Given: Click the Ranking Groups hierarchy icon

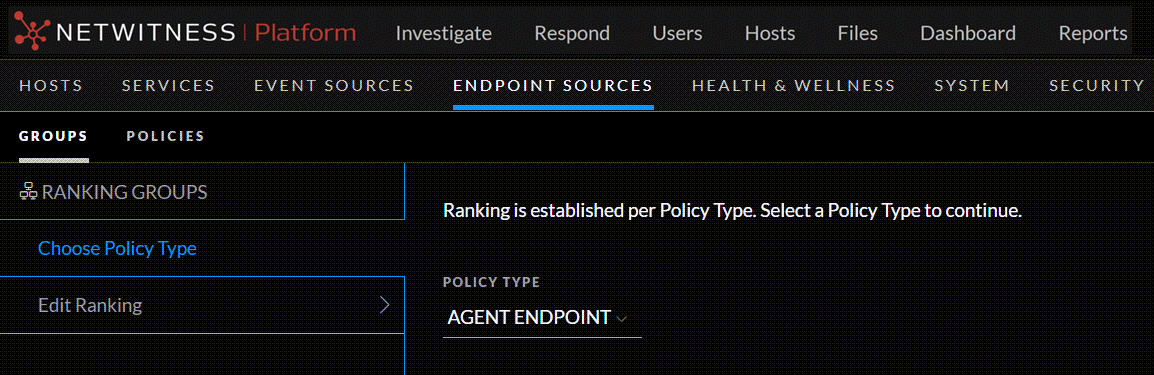Looking at the screenshot, I should (29, 193).
